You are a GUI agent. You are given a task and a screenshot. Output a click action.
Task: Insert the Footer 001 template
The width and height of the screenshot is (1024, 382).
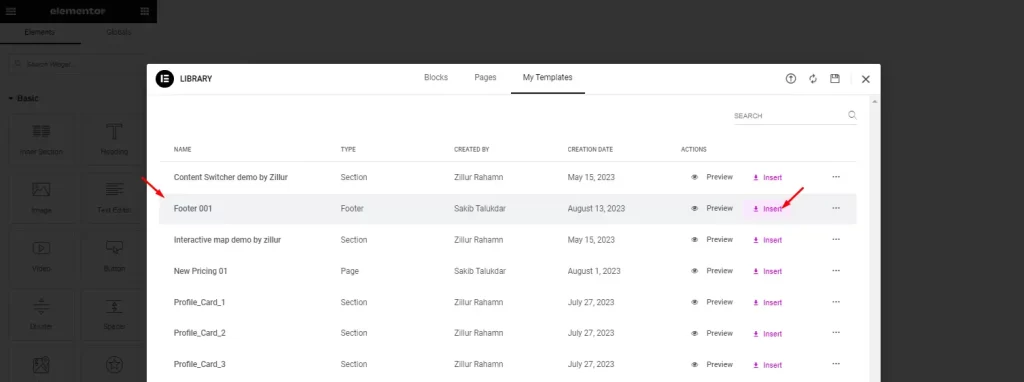tap(767, 209)
